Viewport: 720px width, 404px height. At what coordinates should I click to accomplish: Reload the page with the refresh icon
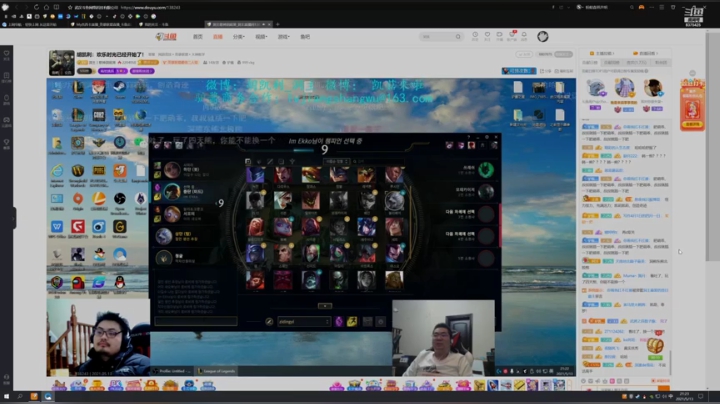(36, 7)
